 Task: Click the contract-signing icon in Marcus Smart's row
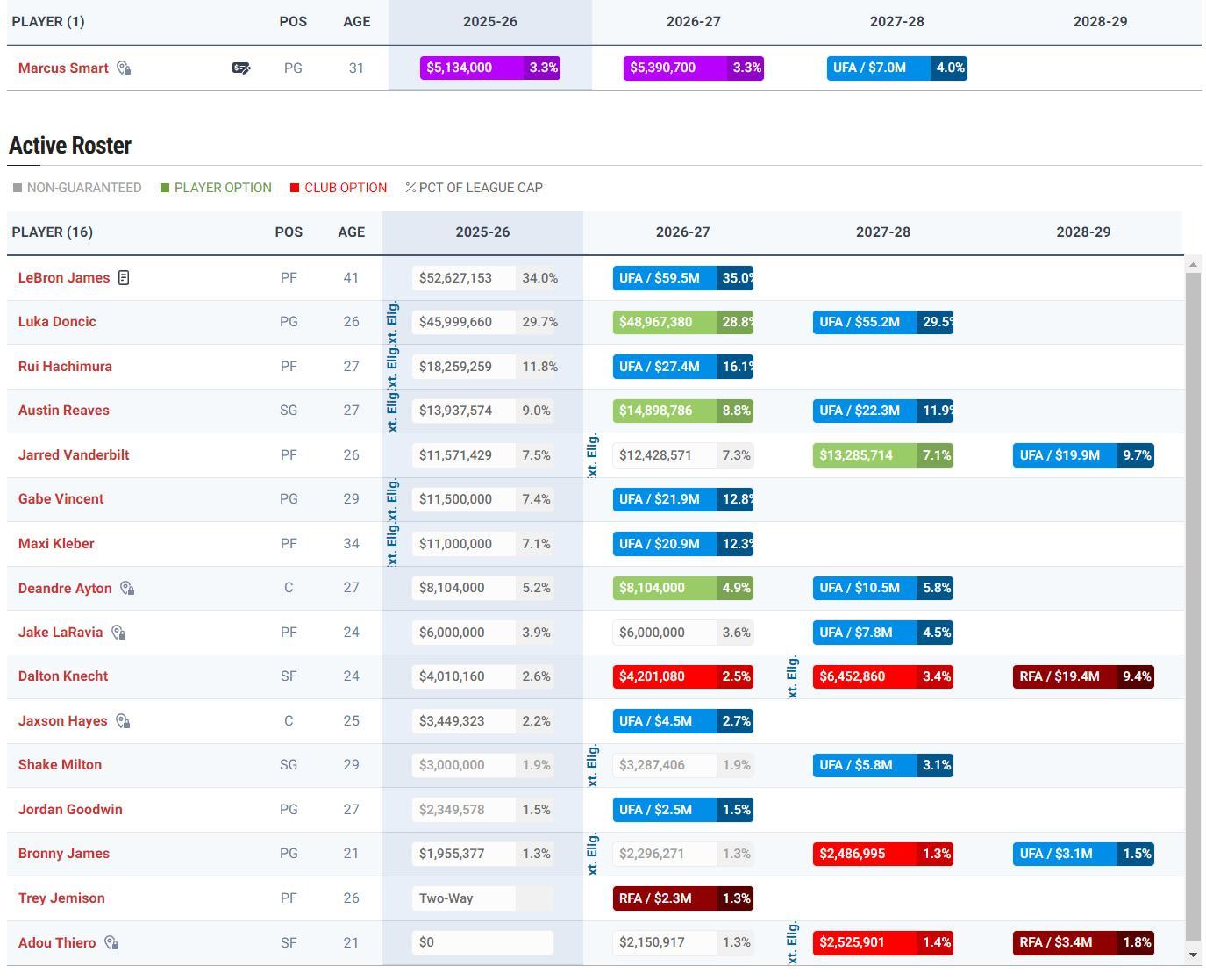pos(240,68)
